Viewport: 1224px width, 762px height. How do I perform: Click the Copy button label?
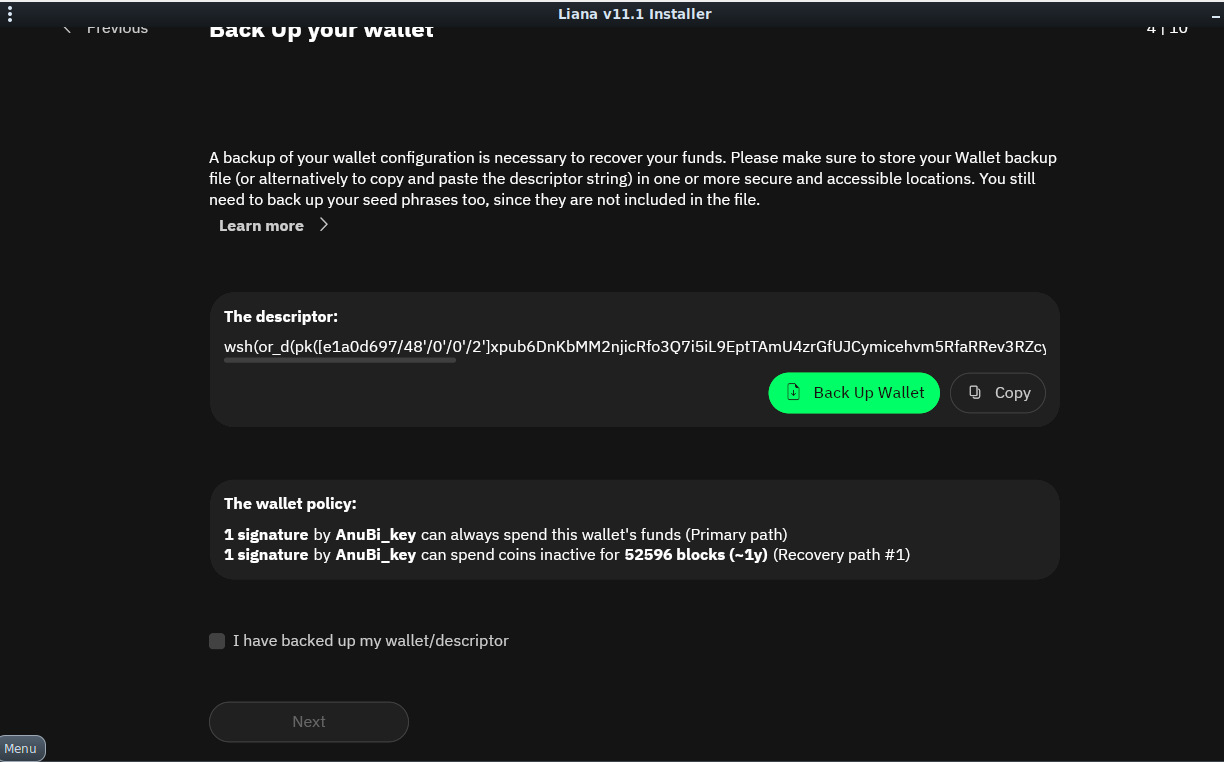[1012, 393]
